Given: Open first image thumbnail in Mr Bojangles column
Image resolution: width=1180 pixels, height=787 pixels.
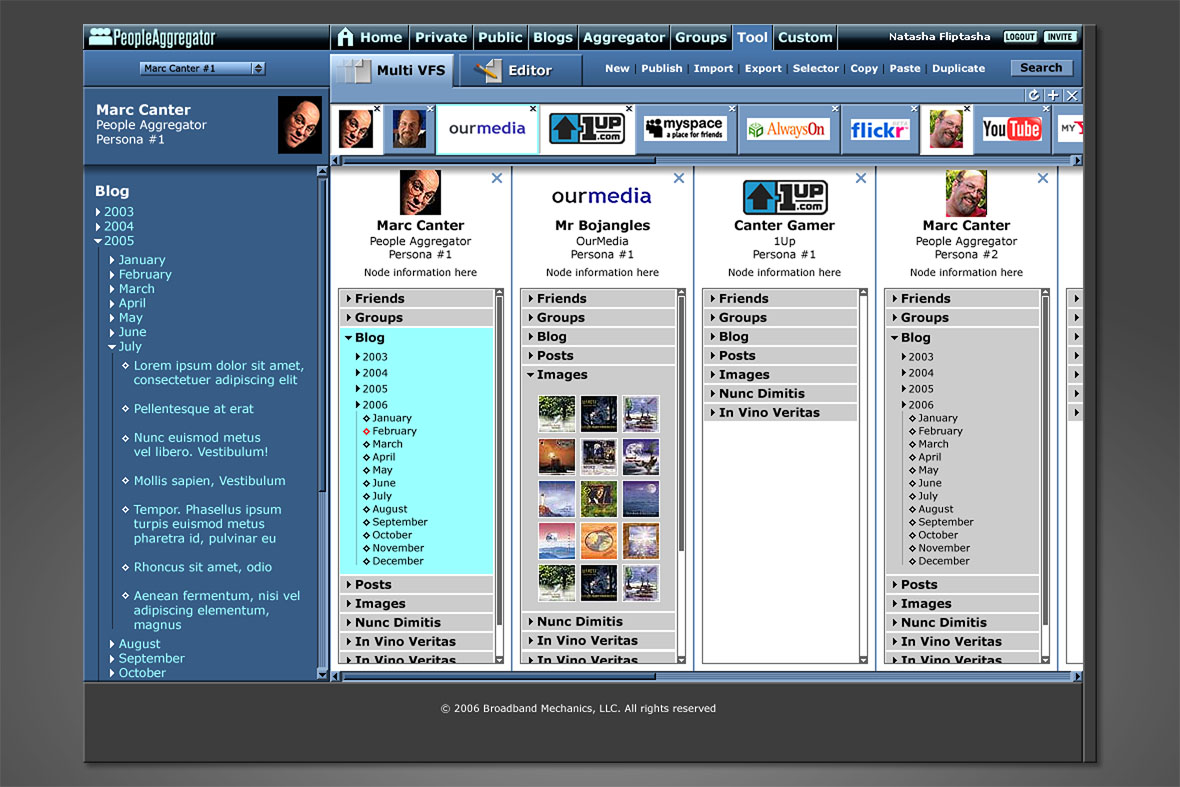Looking at the screenshot, I should click(x=557, y=414).
